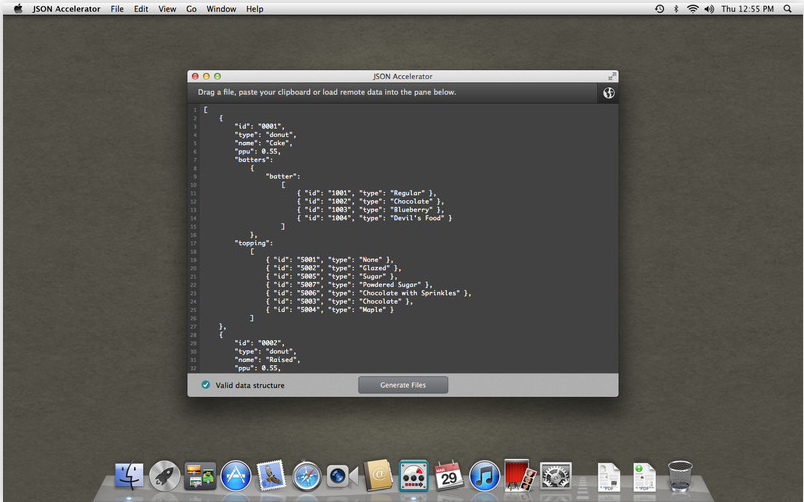
Task: Click inside the JSON code editor pane
Action: coord(402,238)
